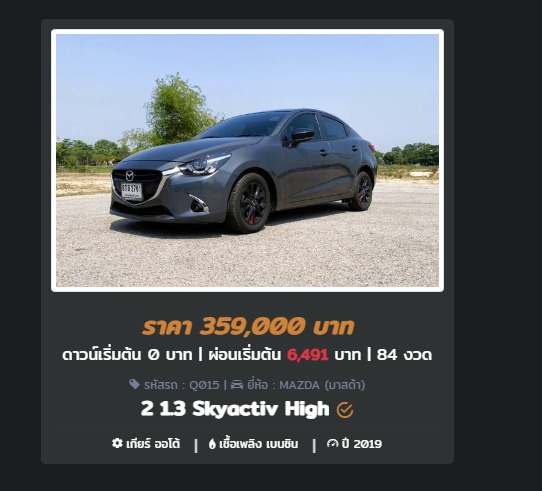
Task: Click the car icon beside ยี่ห้อ
Action: tap(237, 385)
